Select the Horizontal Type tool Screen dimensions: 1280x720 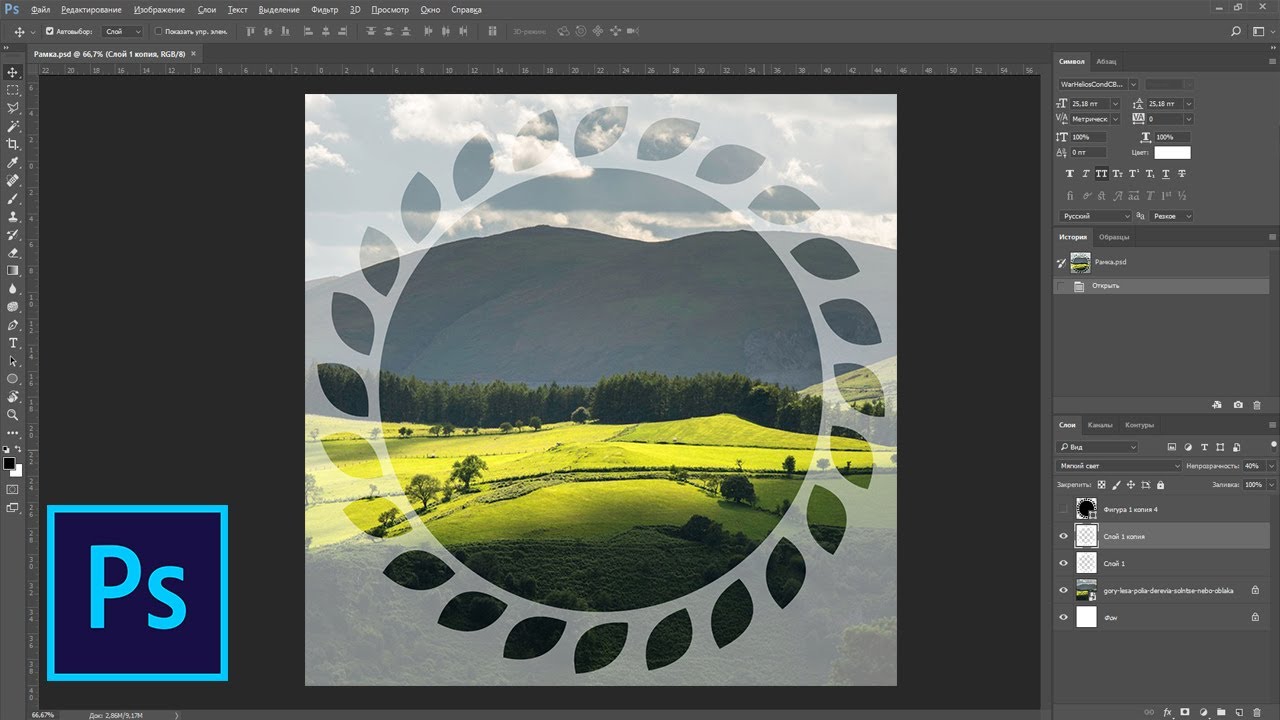[13, 343]
